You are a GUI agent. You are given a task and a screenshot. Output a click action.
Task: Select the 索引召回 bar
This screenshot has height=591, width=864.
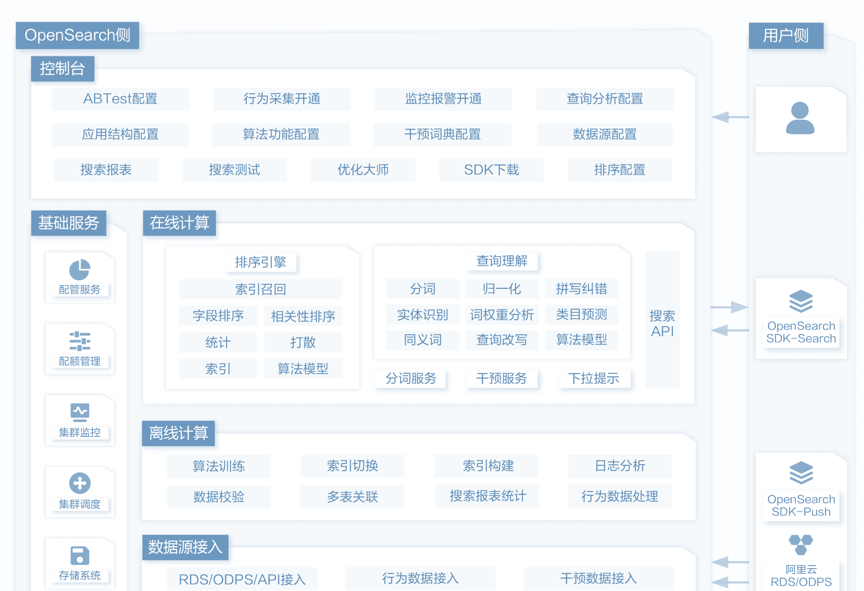(260, 289)
